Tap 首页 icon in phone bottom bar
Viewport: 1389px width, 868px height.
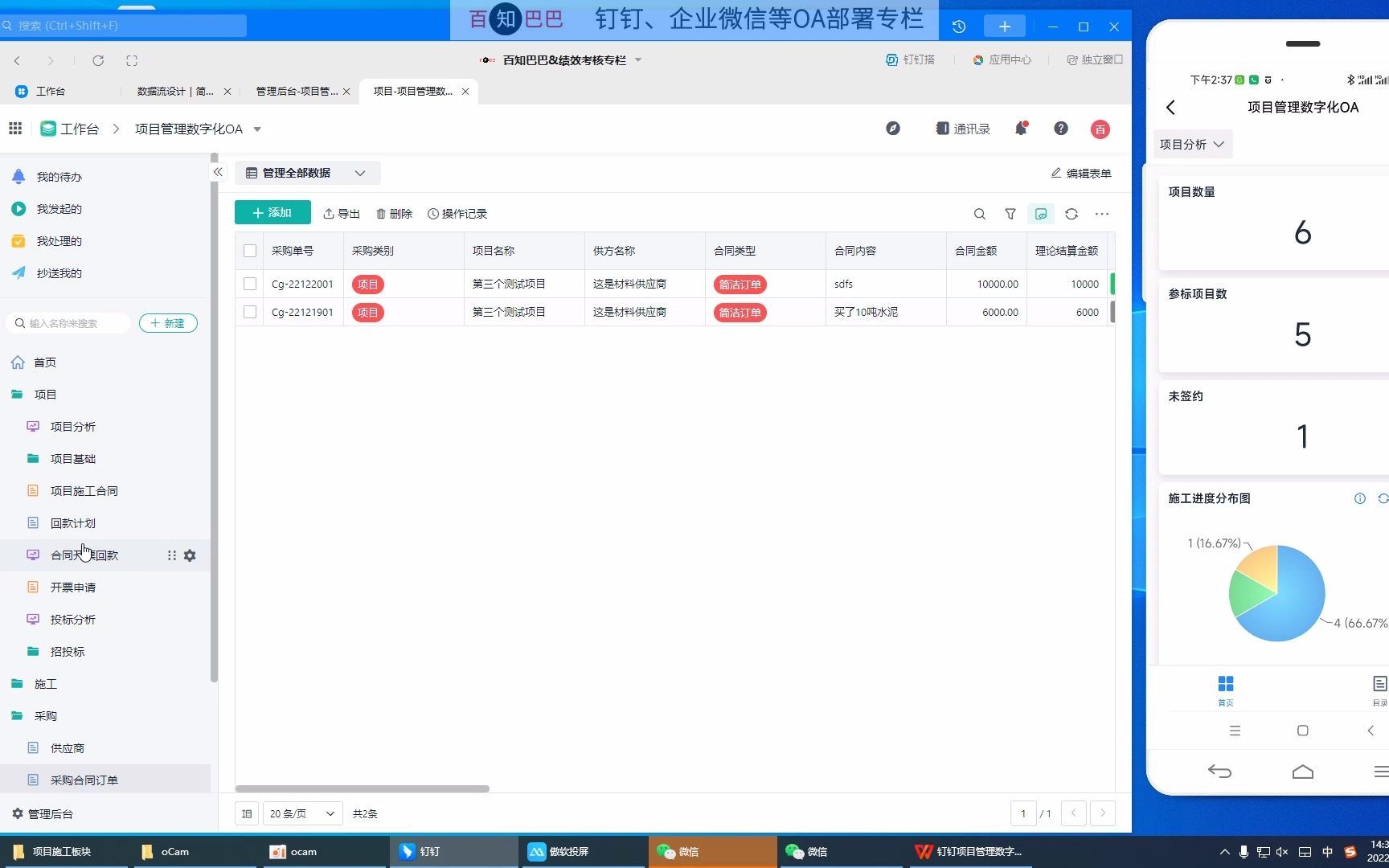click(x=1226, y=690)
